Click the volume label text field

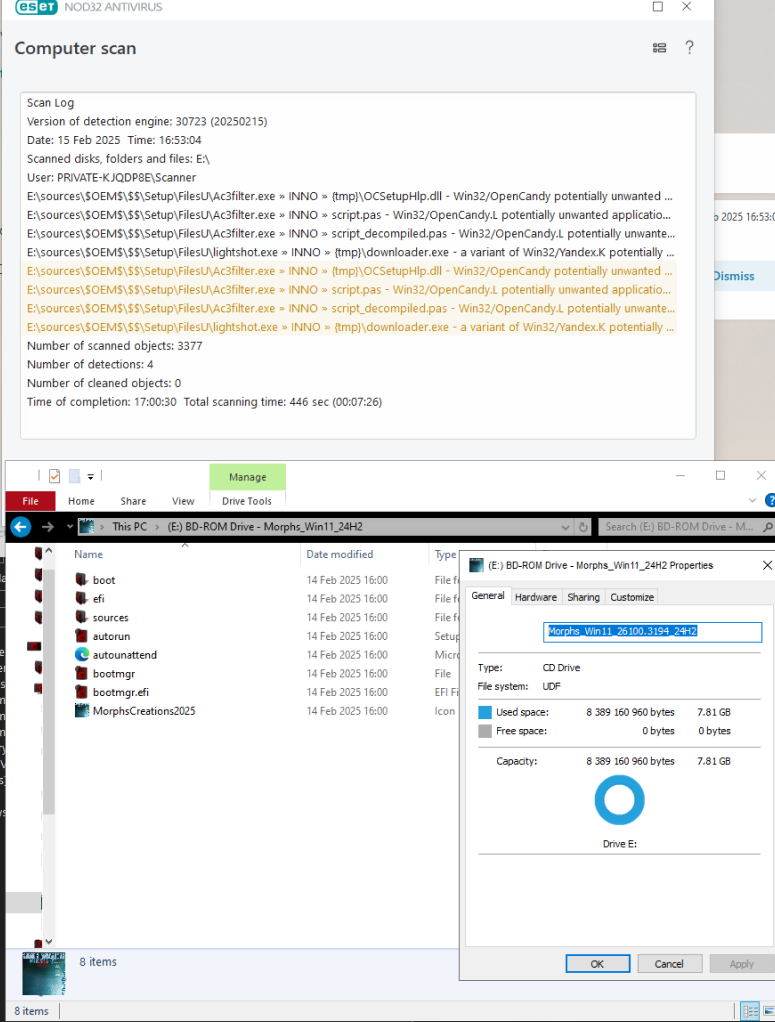[652, 632]
